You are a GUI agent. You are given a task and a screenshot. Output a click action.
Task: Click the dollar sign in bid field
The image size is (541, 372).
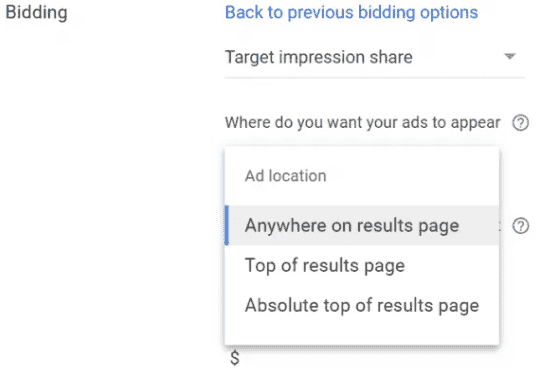coord(235,358)
